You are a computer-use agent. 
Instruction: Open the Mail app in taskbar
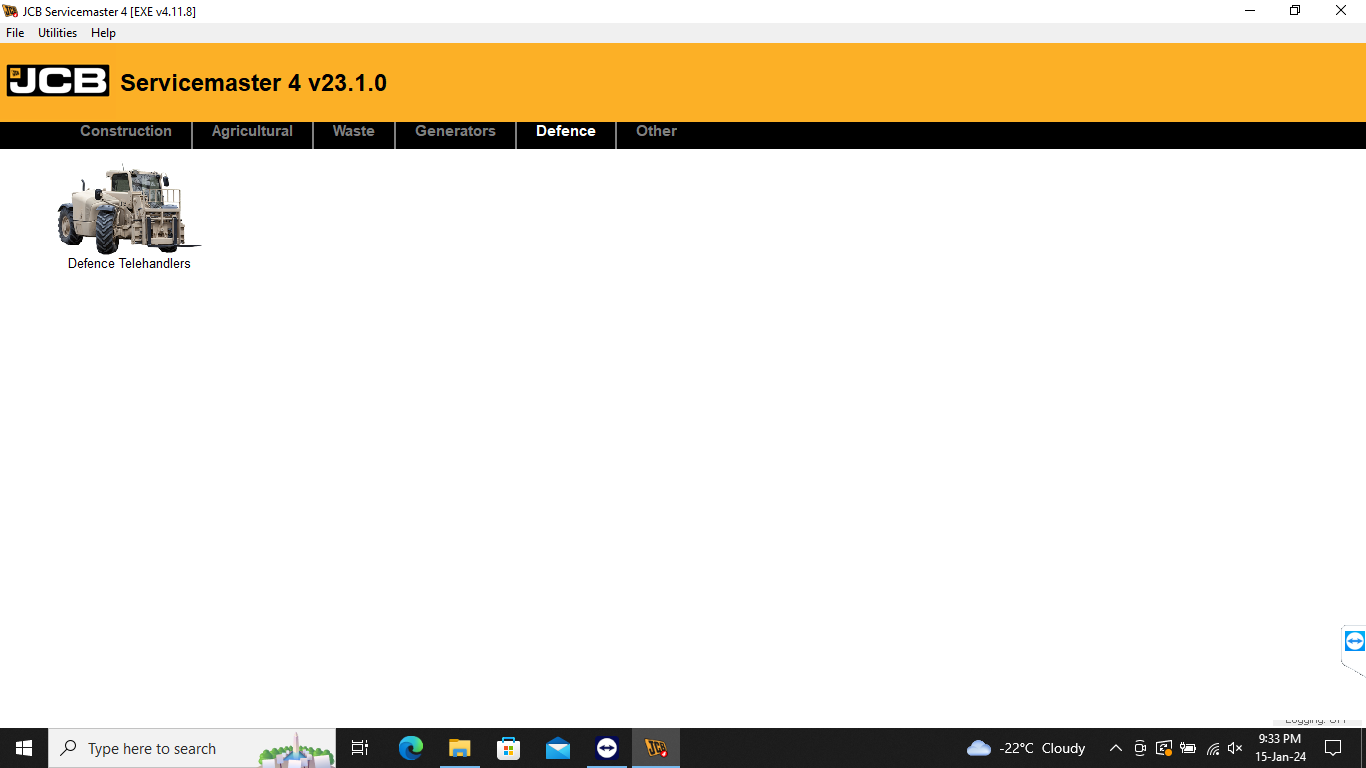tap(558, 748)
